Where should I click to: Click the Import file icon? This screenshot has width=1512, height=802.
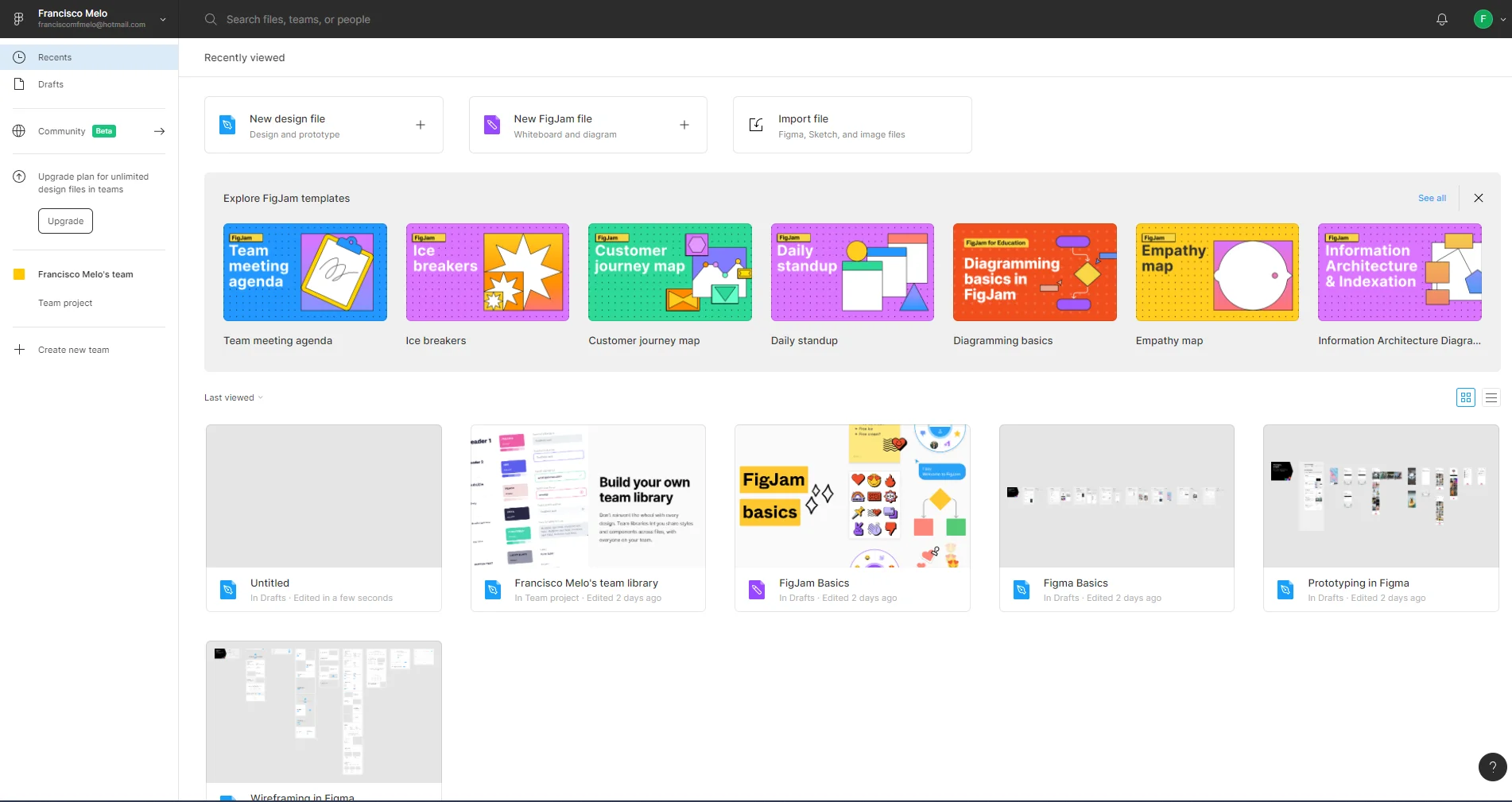click(x=756, y=125)
